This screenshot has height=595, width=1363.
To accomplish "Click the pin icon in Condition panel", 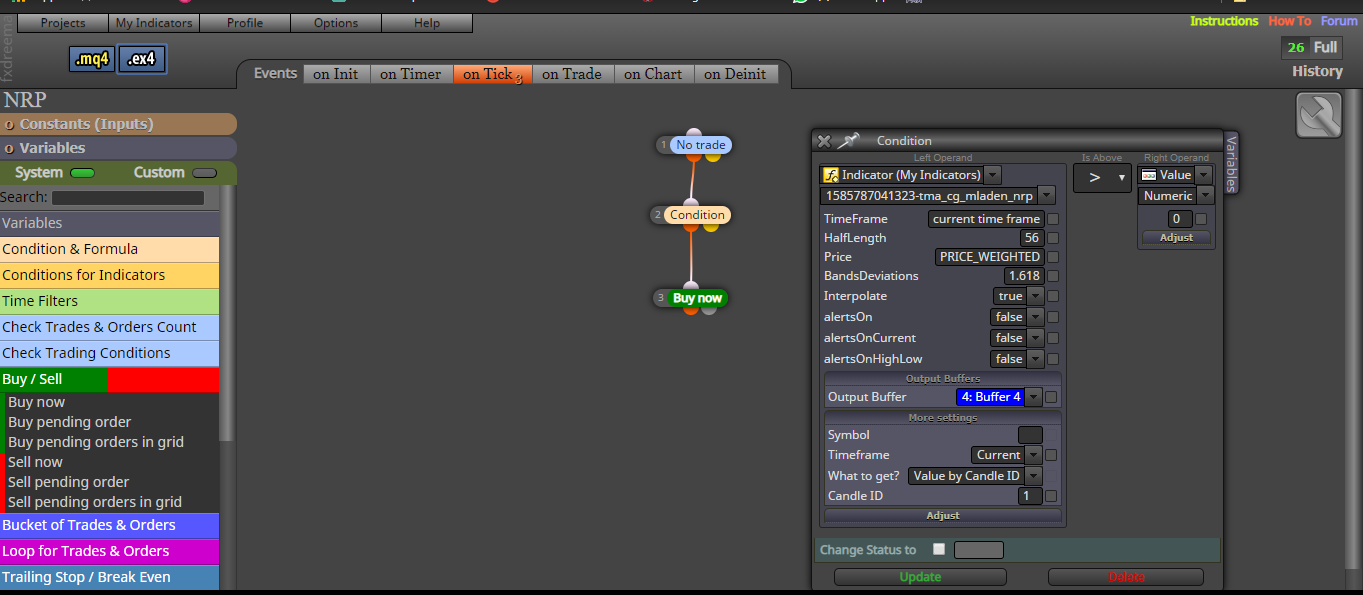I will coord(849,141).
